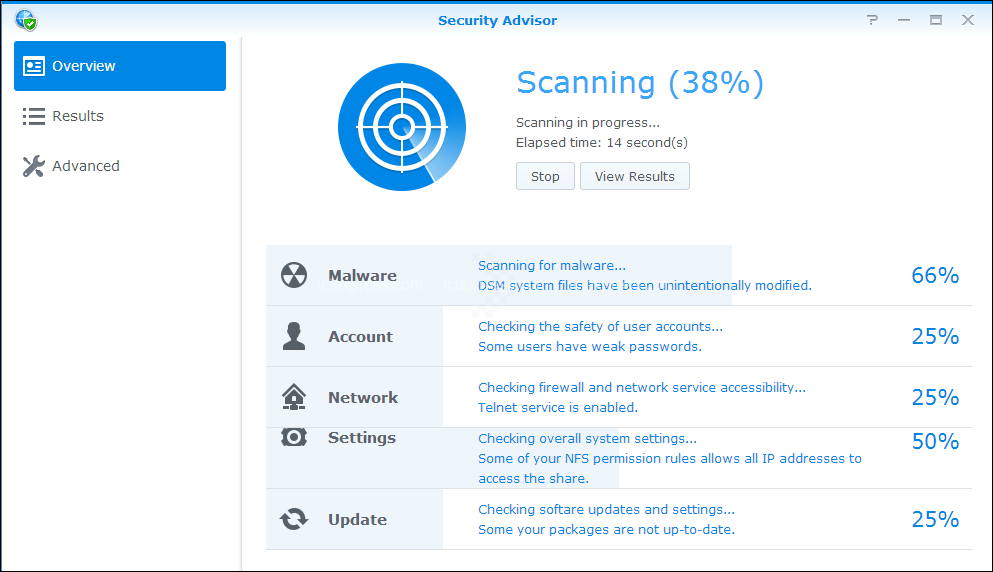The image size is (993, 572).
Task: Click the packages not up-to-date message
Action: pos(606,530)
